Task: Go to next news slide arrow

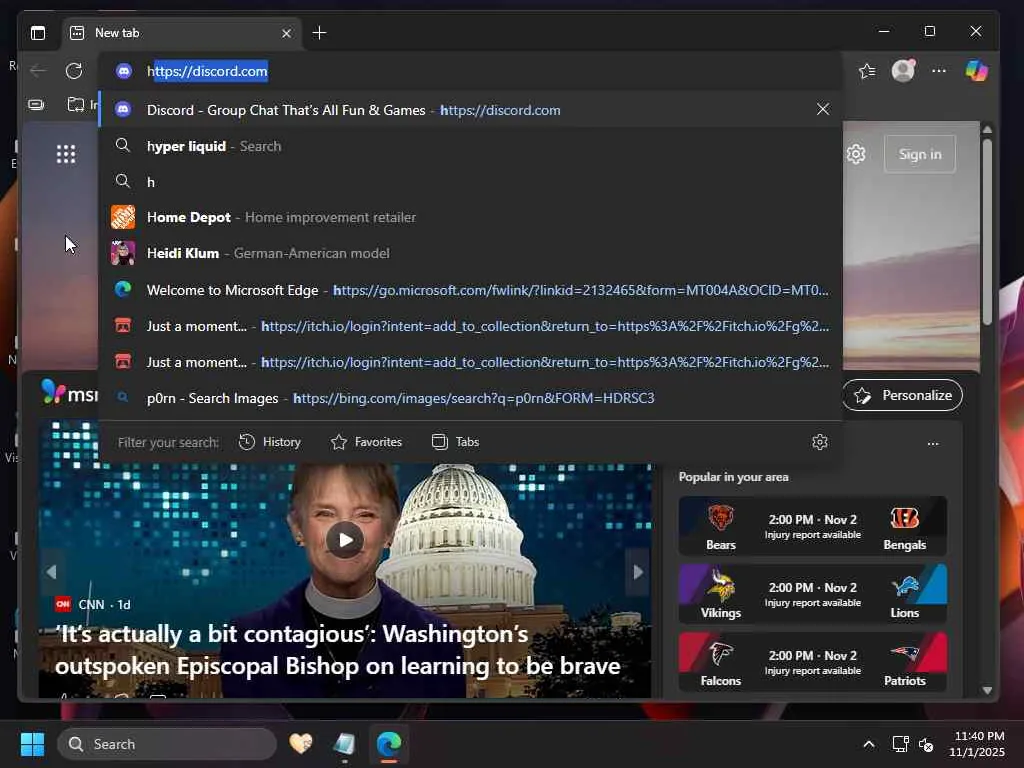Action: [x=638, y=572]
